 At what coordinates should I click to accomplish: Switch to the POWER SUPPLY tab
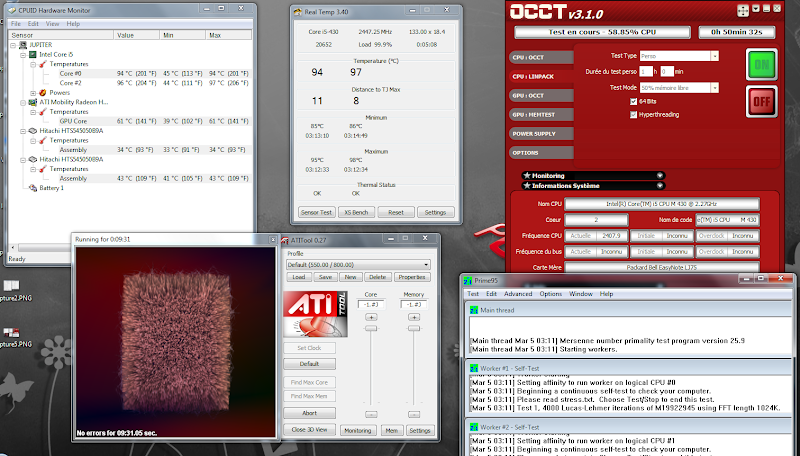[x=541, y=134]
